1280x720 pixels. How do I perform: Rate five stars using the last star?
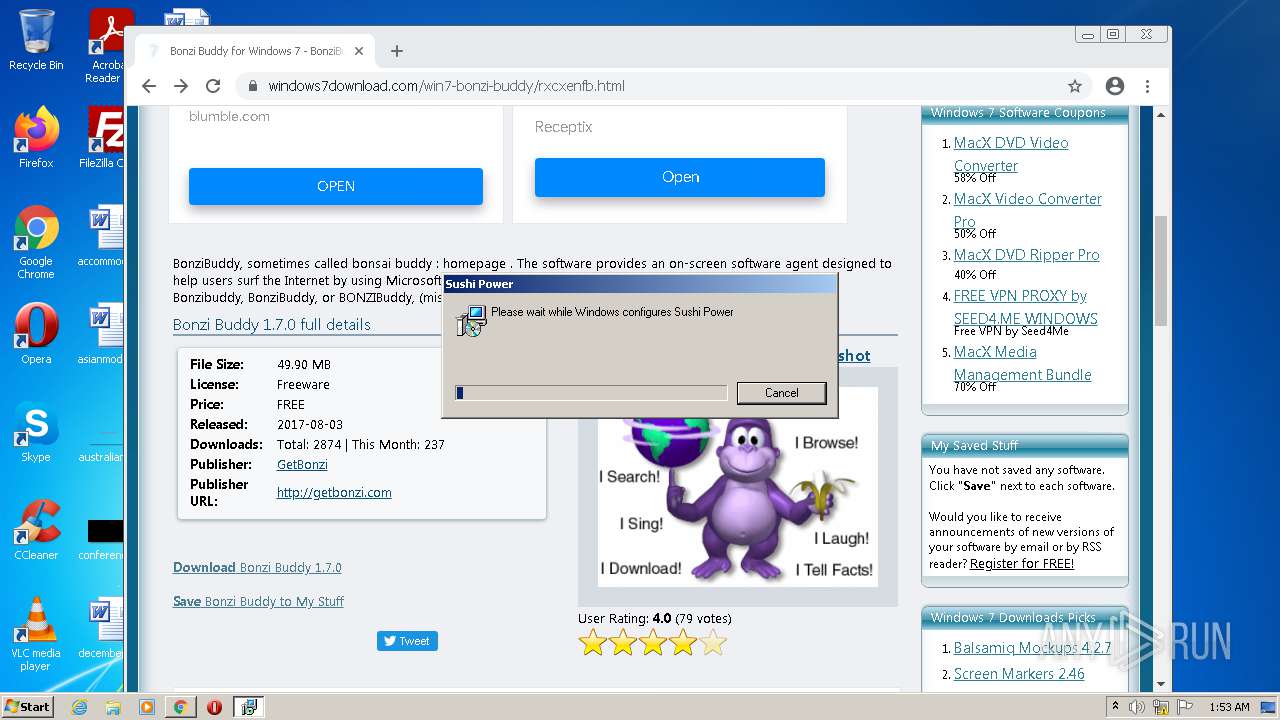point(713,643)
